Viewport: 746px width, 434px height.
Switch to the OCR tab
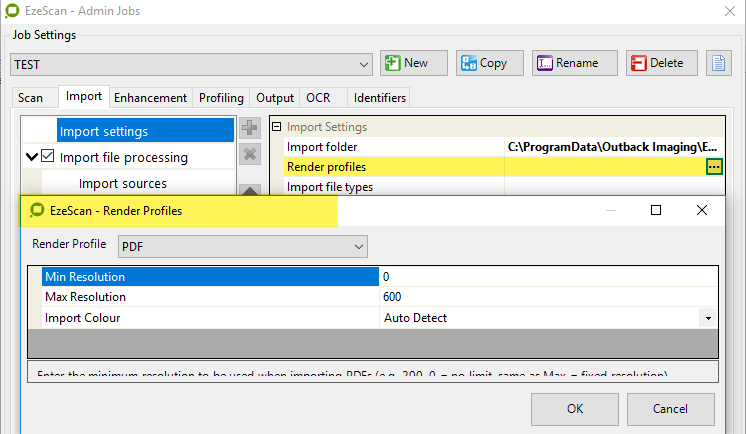pos(318,98)
